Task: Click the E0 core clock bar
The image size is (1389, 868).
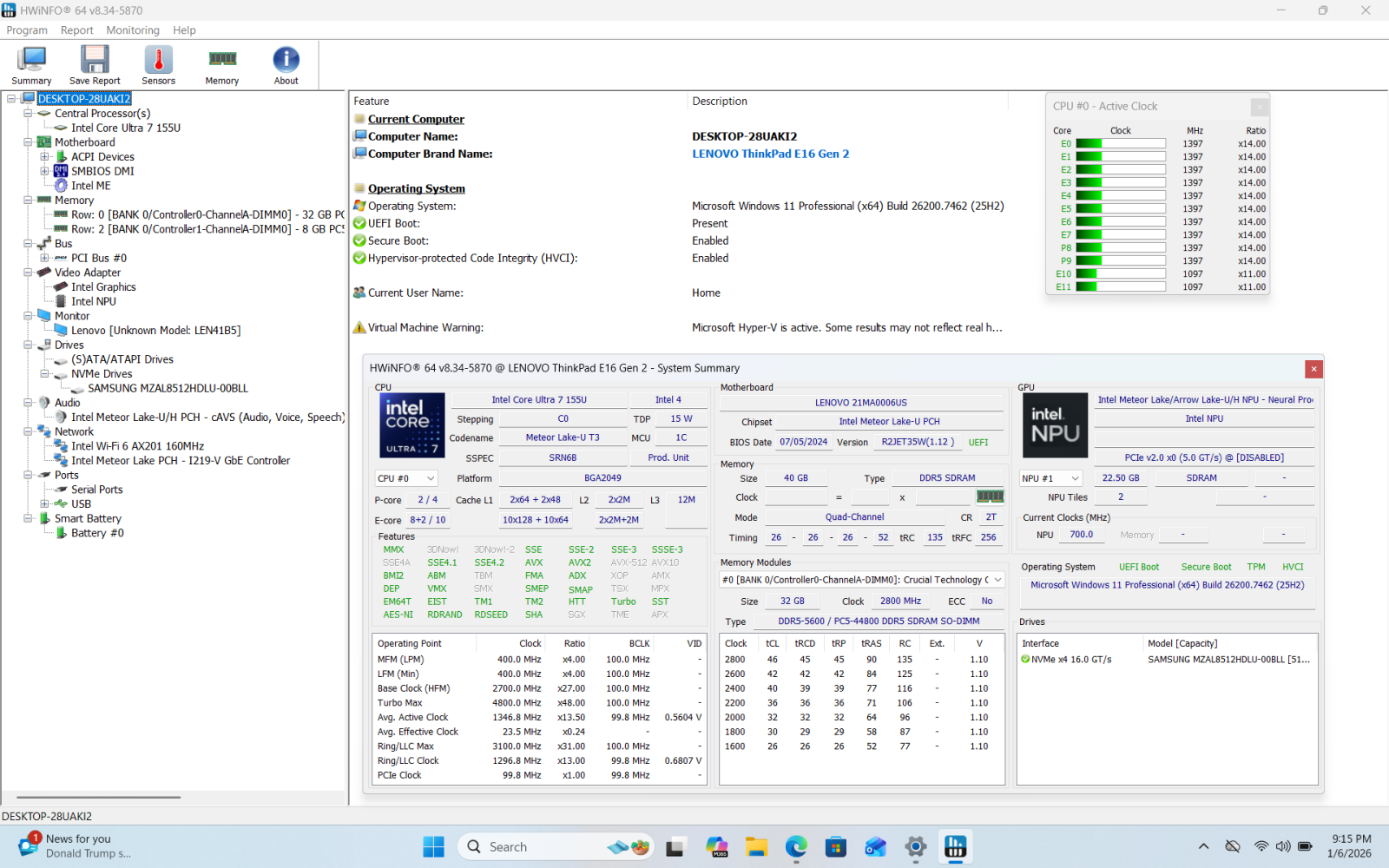Action: pos(1121,144)
